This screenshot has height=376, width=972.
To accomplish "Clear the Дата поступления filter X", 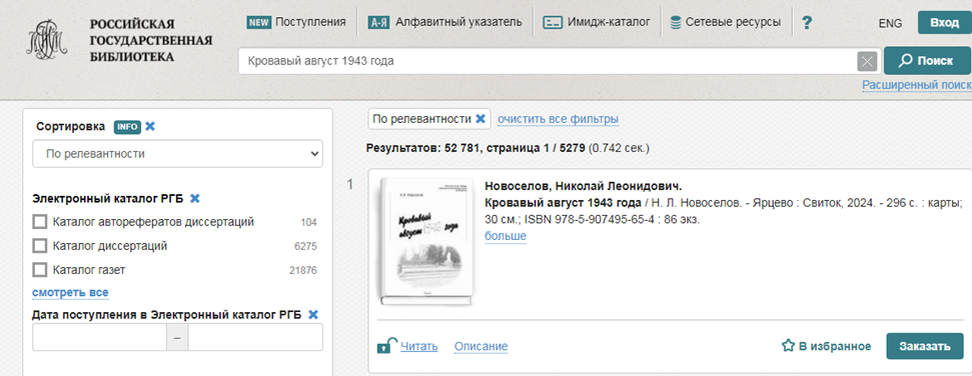I will click(x=313, y=315).
